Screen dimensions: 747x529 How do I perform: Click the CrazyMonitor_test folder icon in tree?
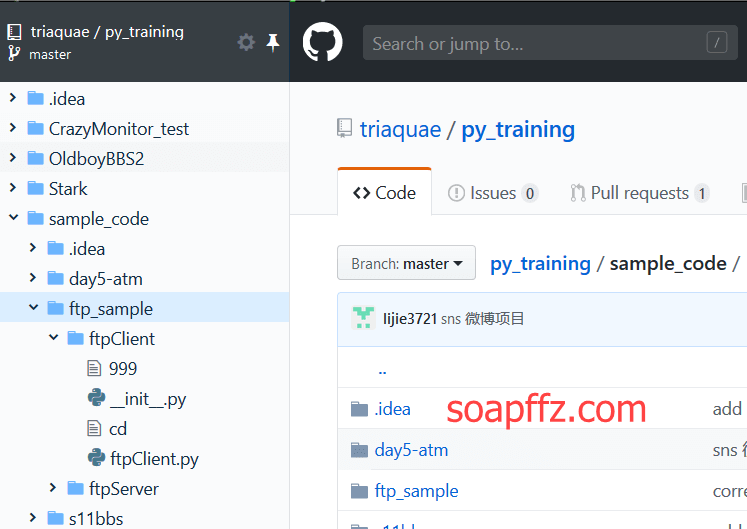pyautogui.click(x=36, y=128)
